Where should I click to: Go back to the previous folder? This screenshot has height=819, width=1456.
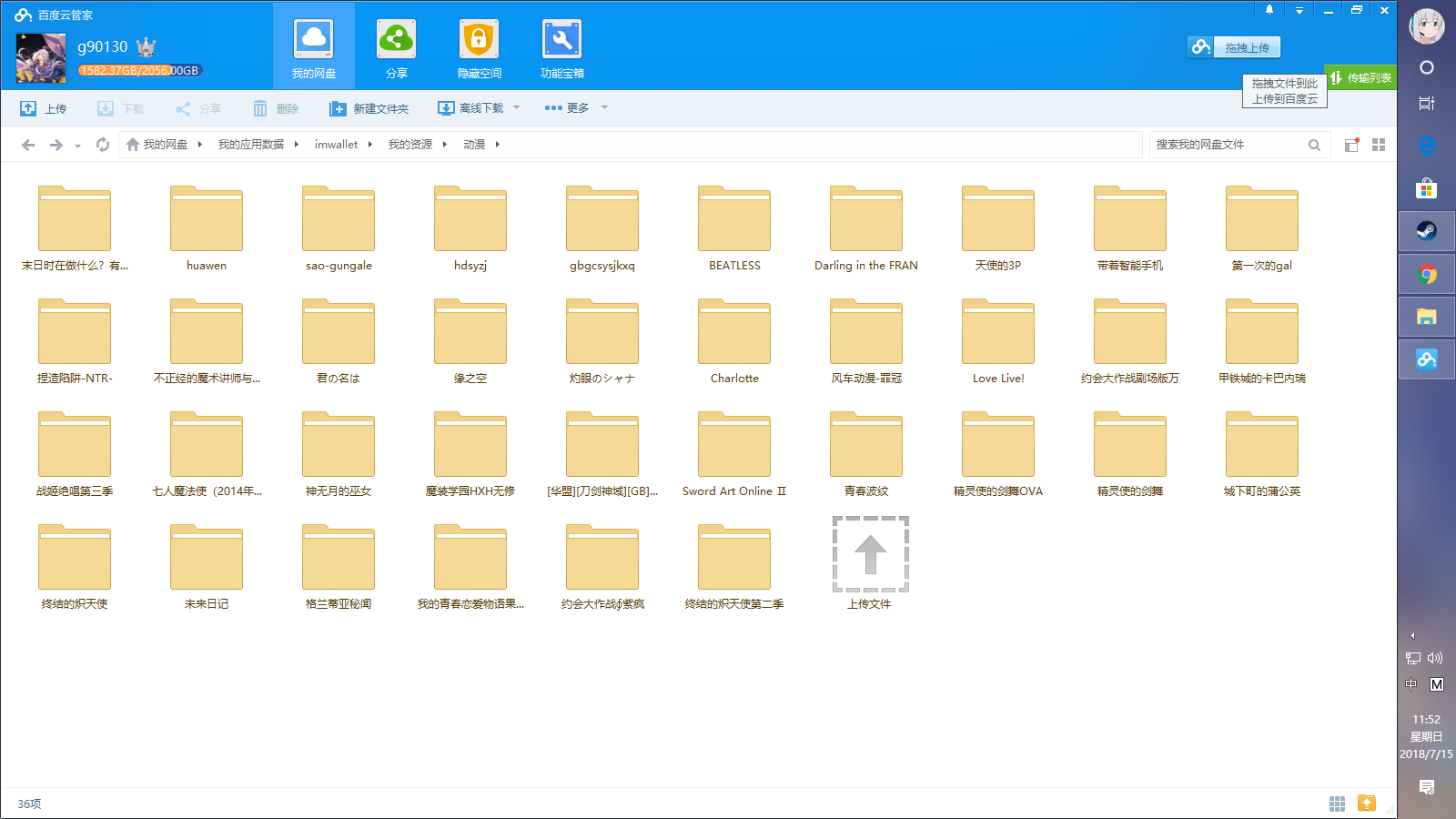(28, 145)
